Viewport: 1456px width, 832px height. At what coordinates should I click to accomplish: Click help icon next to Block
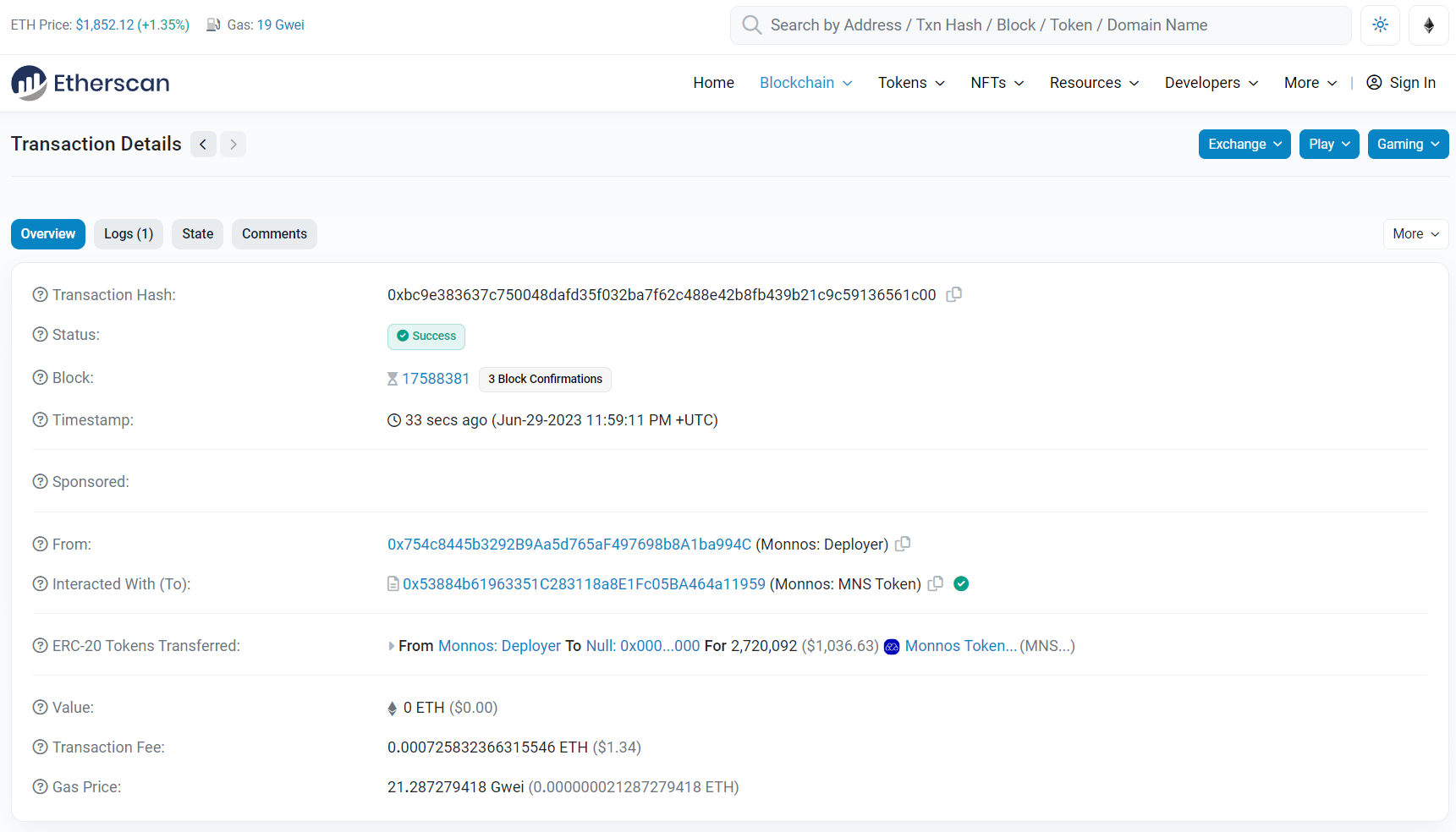40,377
